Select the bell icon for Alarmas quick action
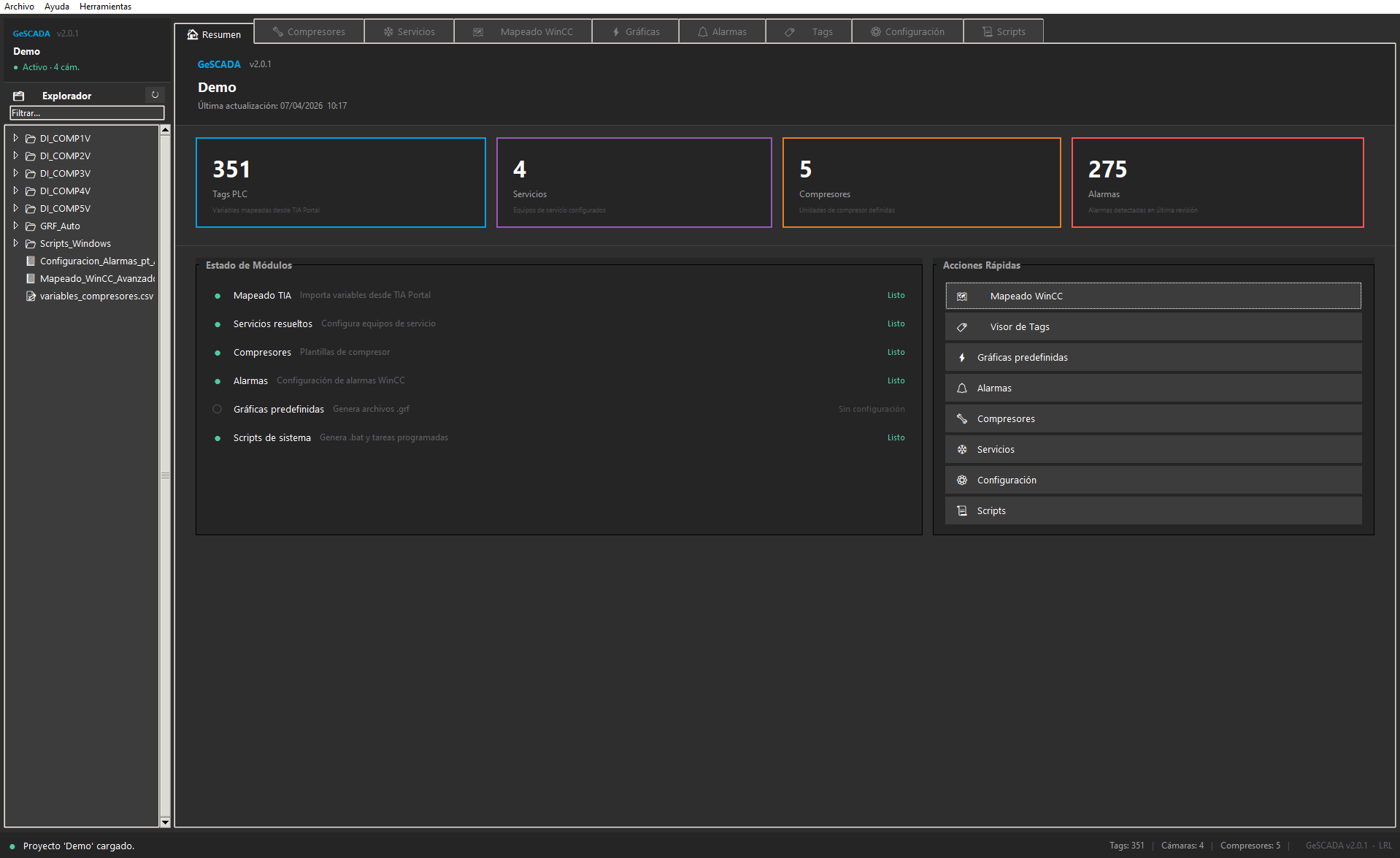Viewport: 1400px width, 858px height. 962,388
